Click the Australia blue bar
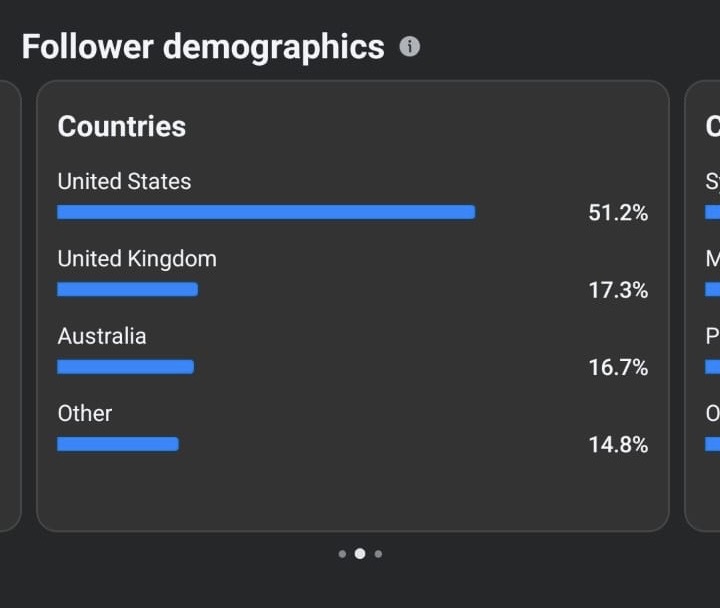720x608 pixels. click(x=125, y=367)
